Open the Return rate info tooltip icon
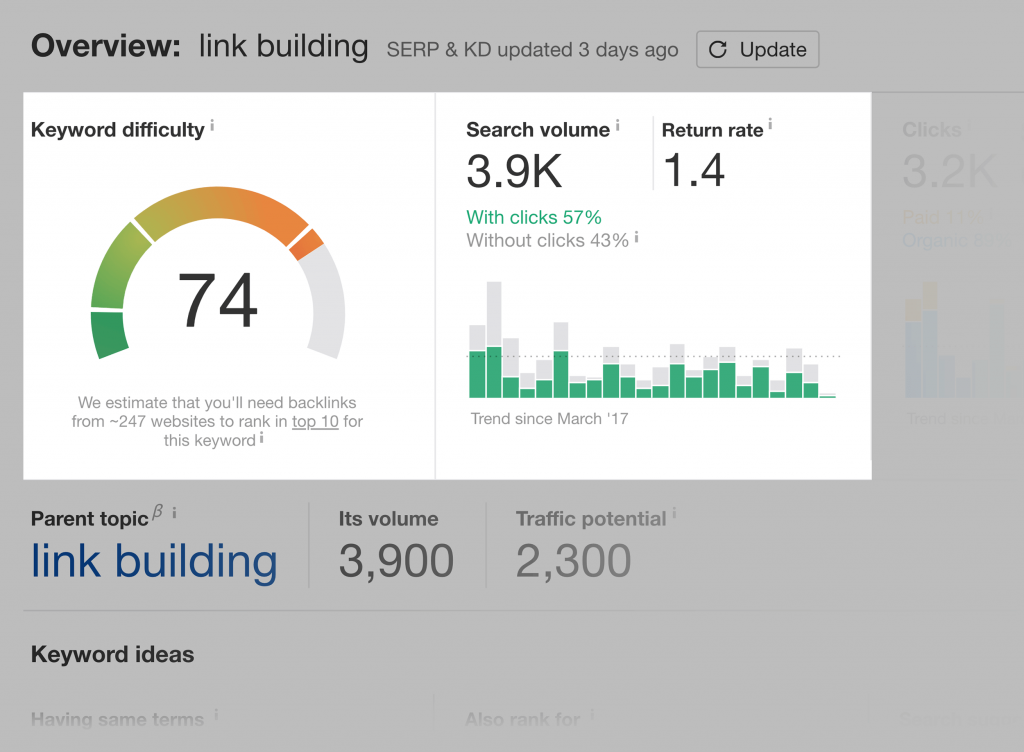The image size is (1024, 752). (x=770, y=125)
